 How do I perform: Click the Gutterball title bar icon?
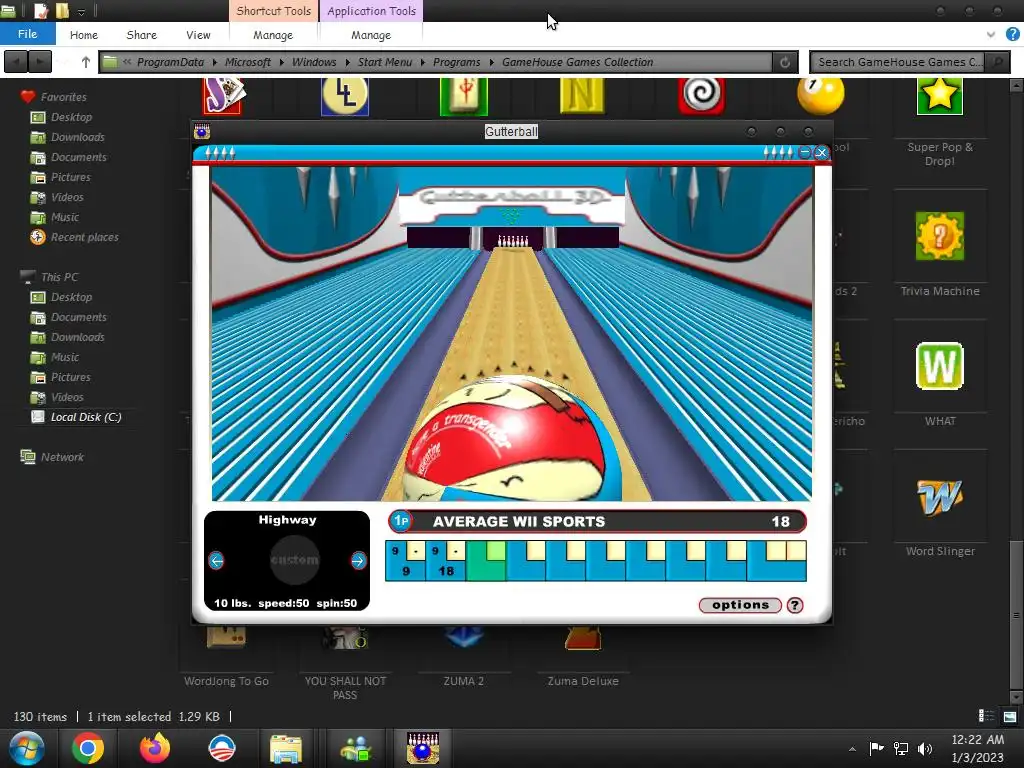pos(202,132)
